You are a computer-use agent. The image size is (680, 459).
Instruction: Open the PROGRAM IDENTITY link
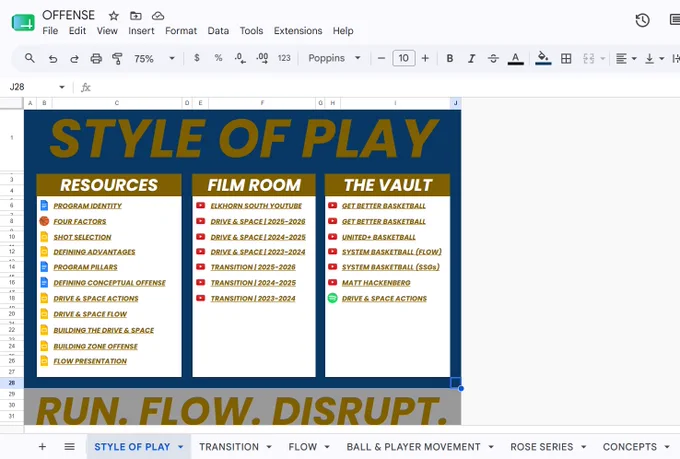pos(88,206)
